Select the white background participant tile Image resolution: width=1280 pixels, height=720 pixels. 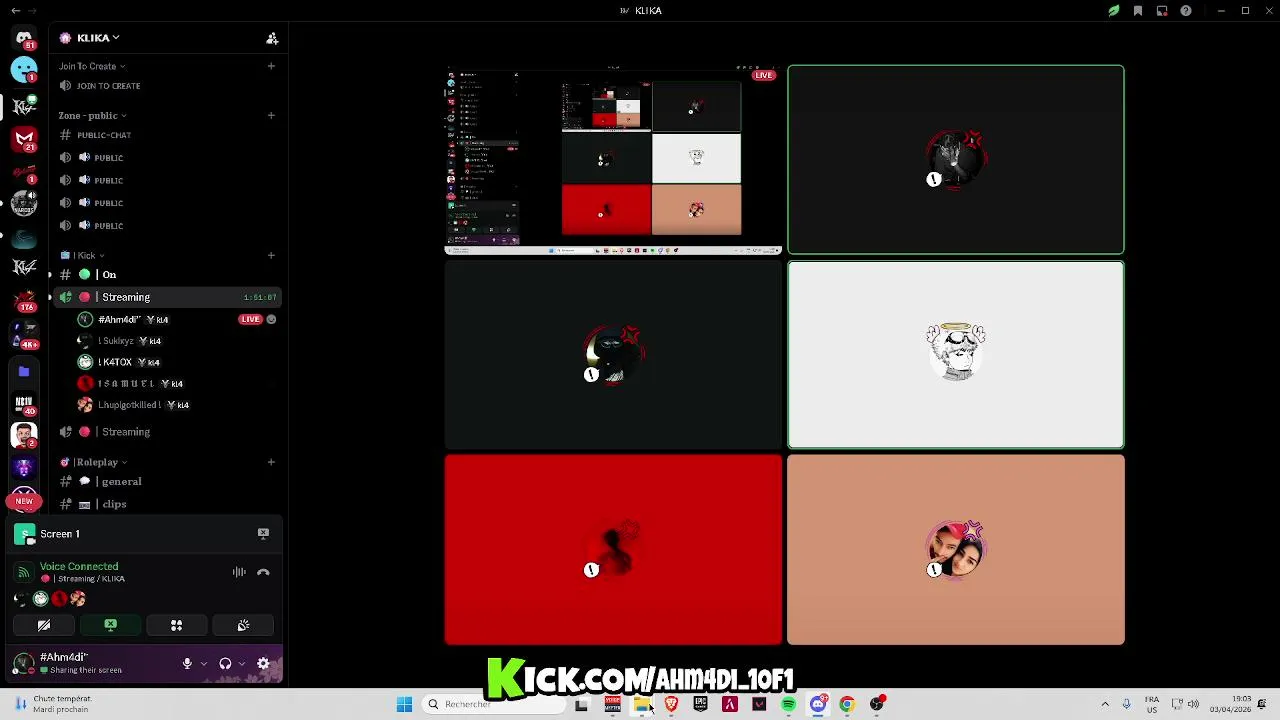pyautogui.click(x=956, y=355)
